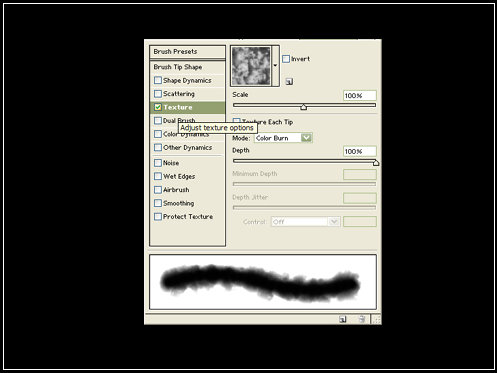
Task: Click the panel resize grip icon in the corner
Action: click(376, 319)
